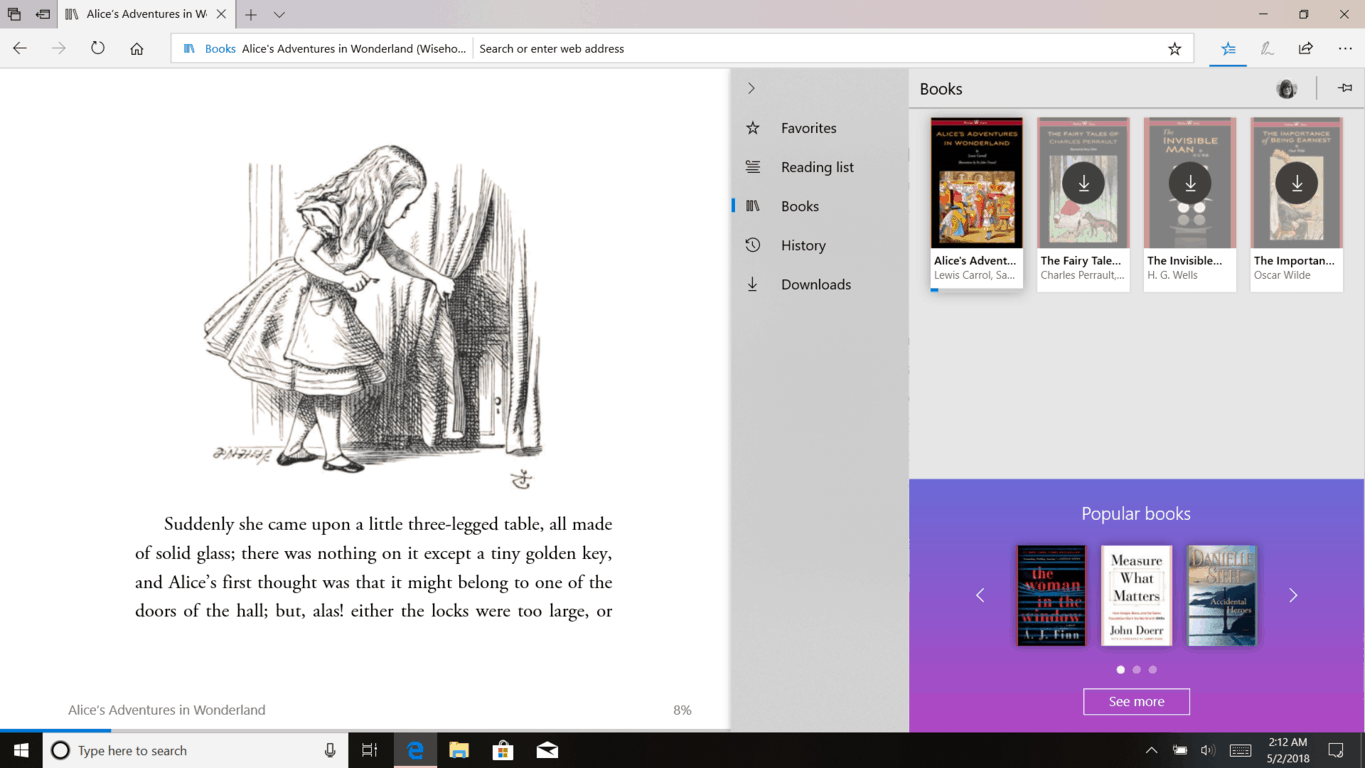The width and height of the screenshot is (1365, 768).
Task: Pin the Hub pane open
Action: coord(1345,88)
